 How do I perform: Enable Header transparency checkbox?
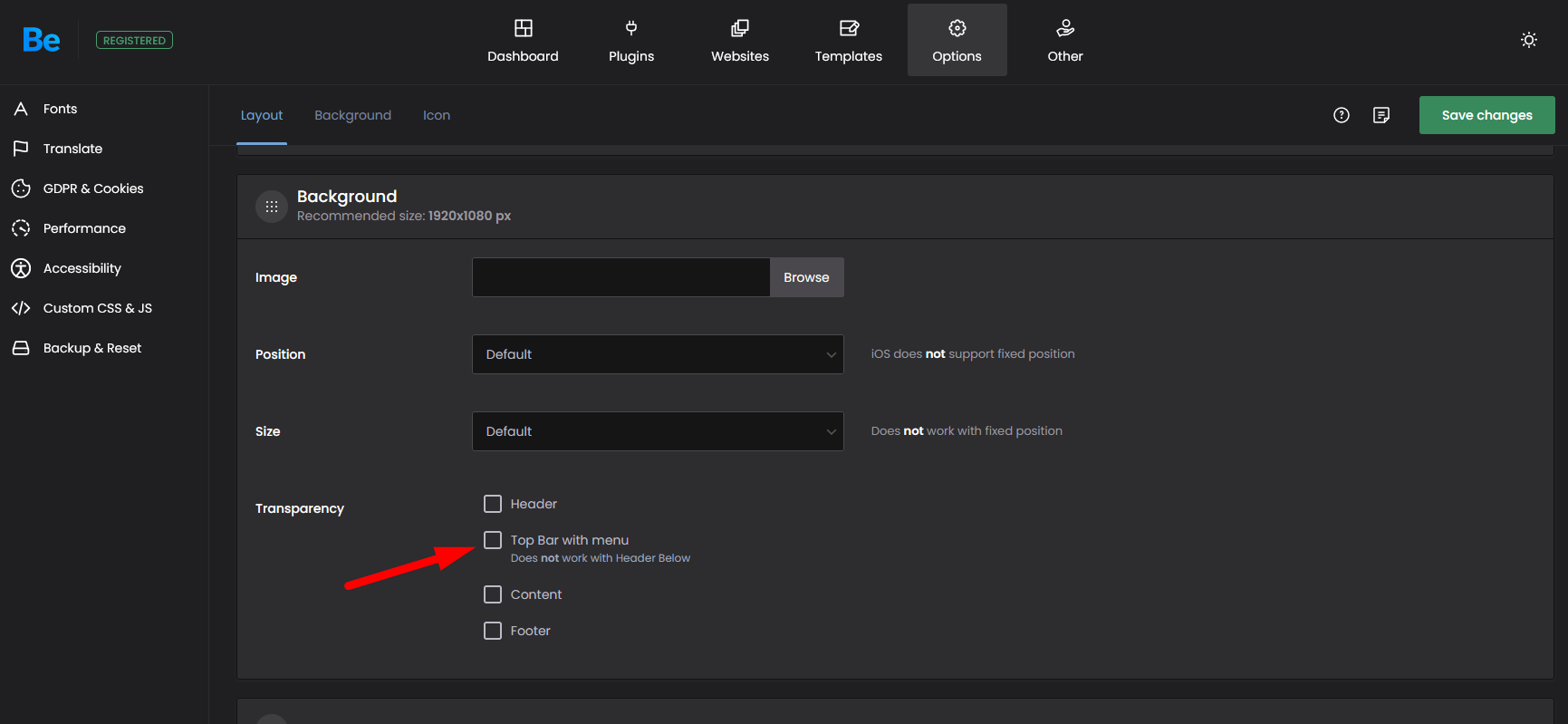(493, 504)
